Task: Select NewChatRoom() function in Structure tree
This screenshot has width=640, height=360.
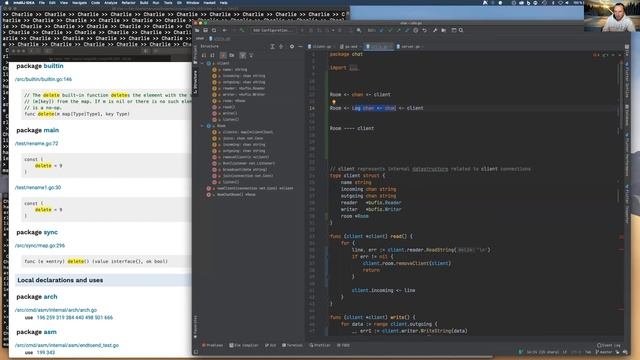Action: pos(236,194)
